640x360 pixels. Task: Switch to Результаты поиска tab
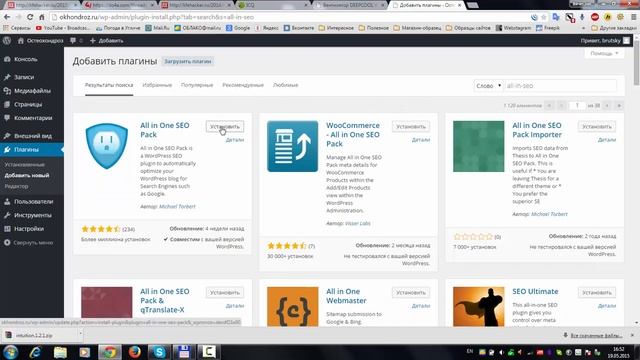(x=109, y=85)
